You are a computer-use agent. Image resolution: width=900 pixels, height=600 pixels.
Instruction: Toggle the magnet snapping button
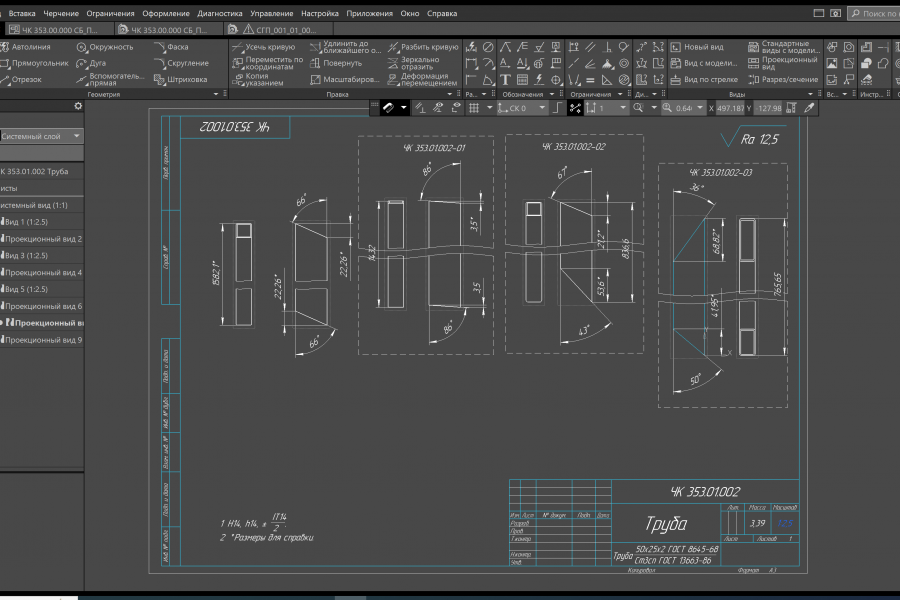point(389,108)
